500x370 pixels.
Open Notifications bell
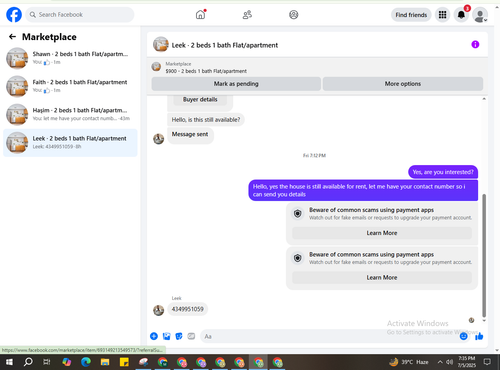click(461, 15)
